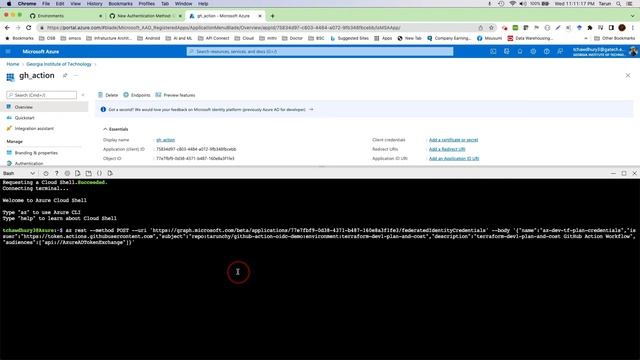The width and height of the screenshot is (640, 360).
Task: Click the Endpoints button
Action: click(137, 95)
